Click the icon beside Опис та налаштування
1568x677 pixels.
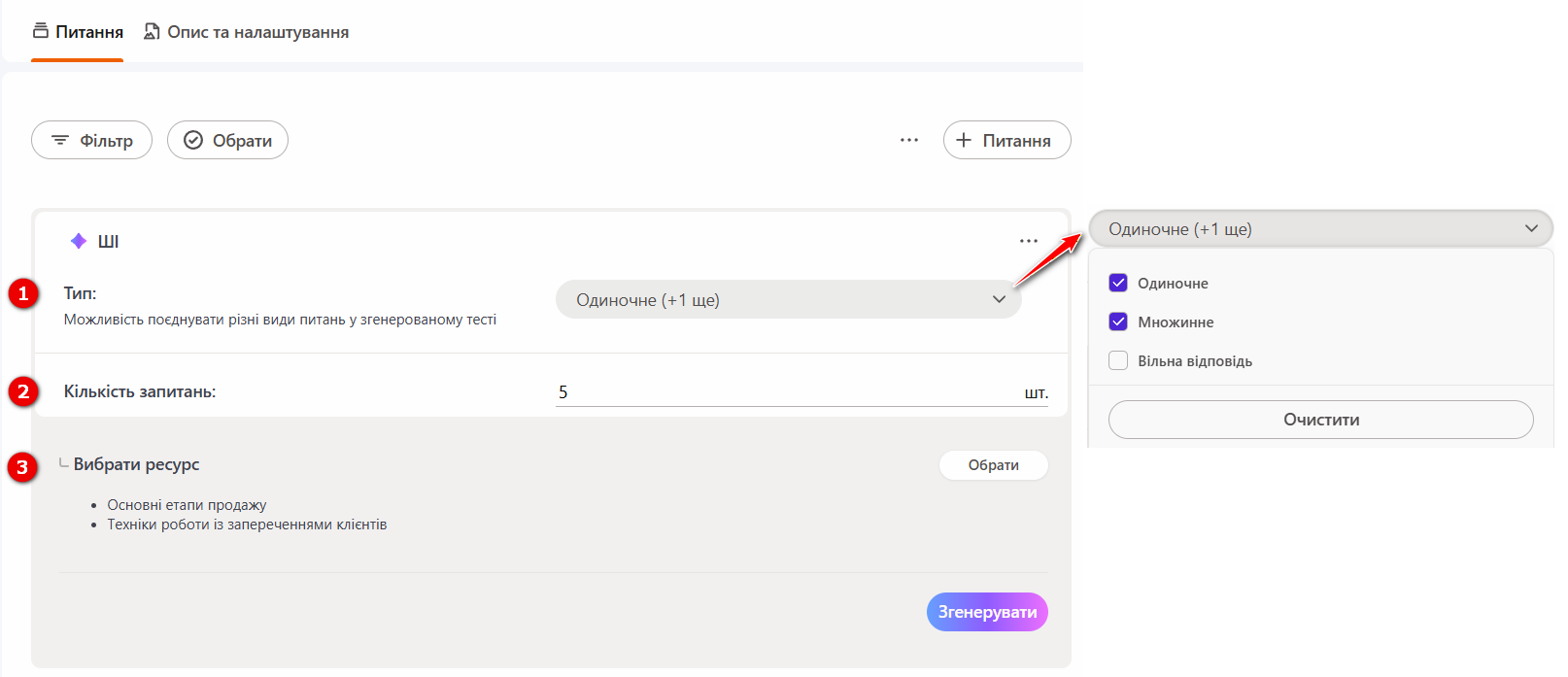(152, 32)
